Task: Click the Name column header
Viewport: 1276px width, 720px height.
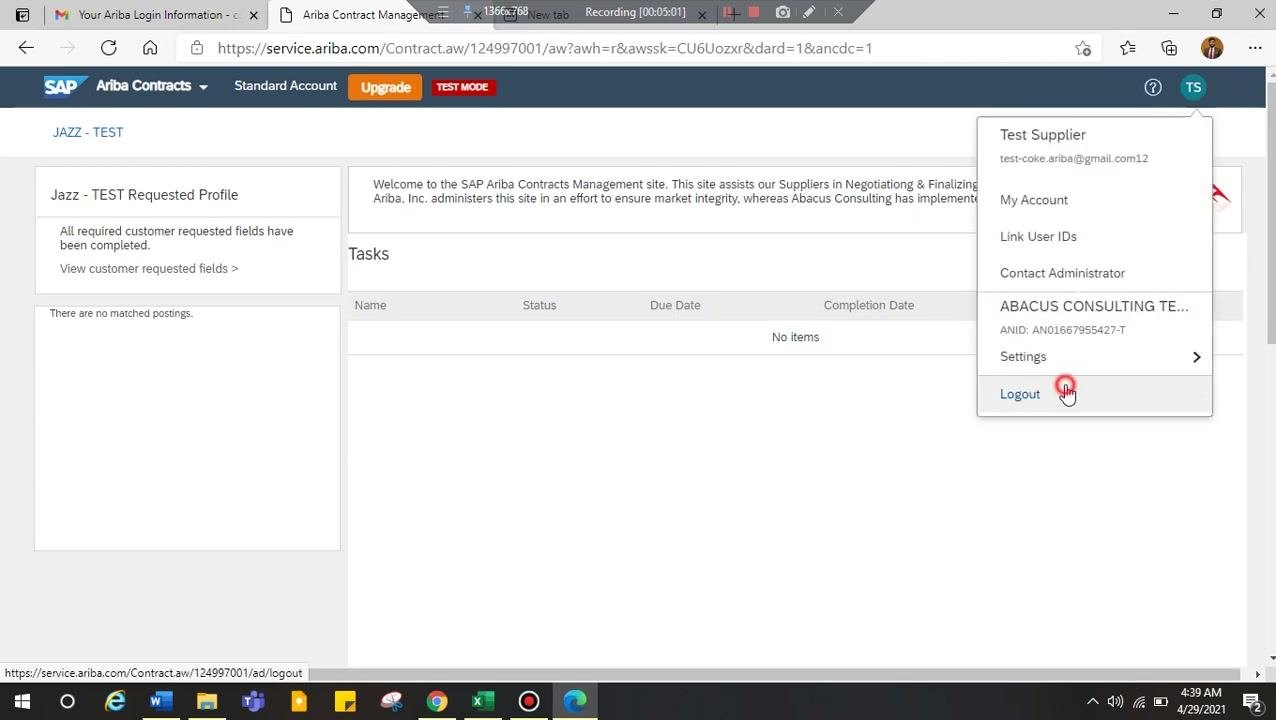Action: tap(370, 305)
